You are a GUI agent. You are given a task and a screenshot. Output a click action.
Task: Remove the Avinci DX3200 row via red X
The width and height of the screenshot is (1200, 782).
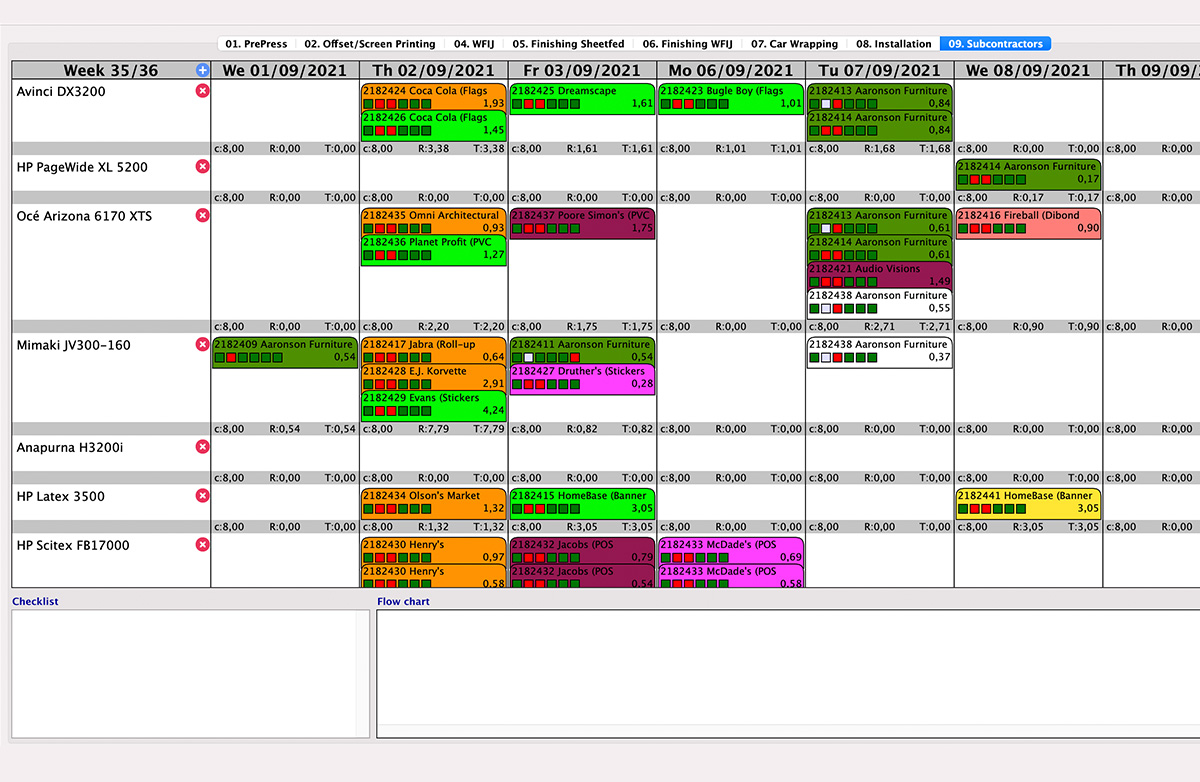click(202, 91)
